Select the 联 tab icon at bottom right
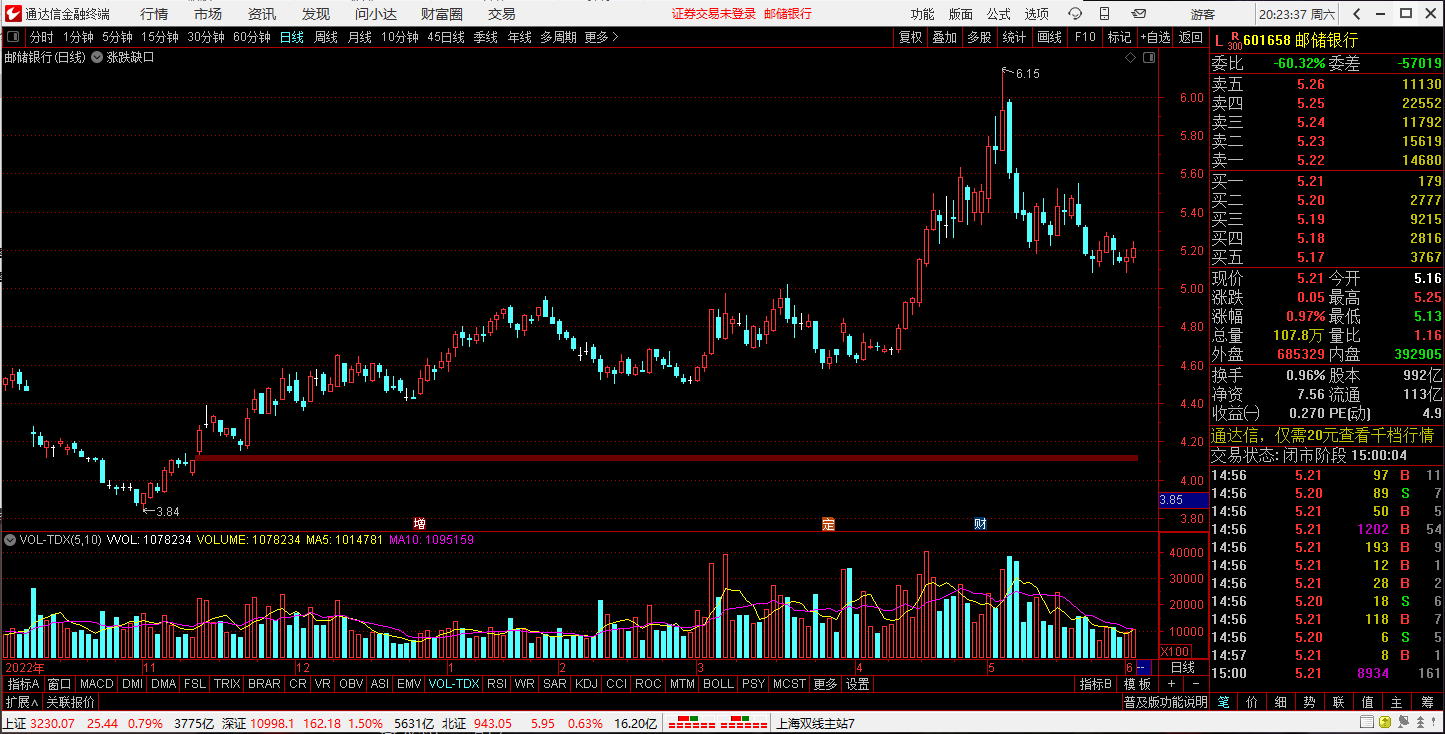 [1339, 702]
